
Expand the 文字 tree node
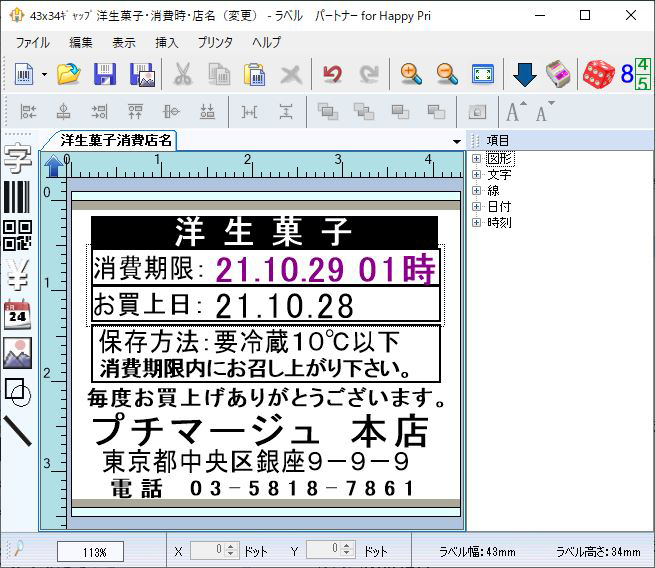click(476, 174)
